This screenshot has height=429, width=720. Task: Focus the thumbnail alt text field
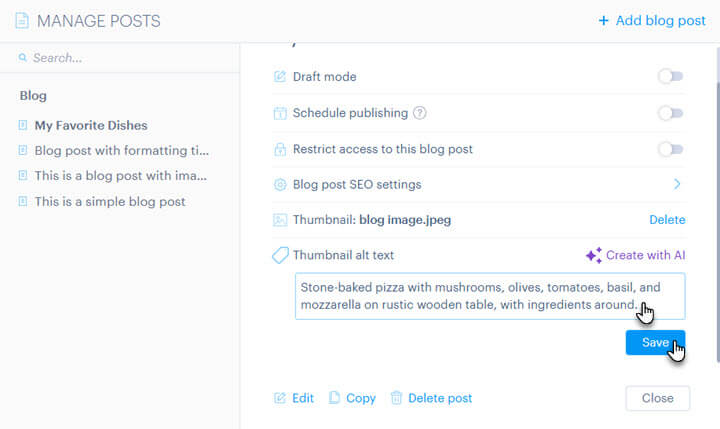coord(490,296)
